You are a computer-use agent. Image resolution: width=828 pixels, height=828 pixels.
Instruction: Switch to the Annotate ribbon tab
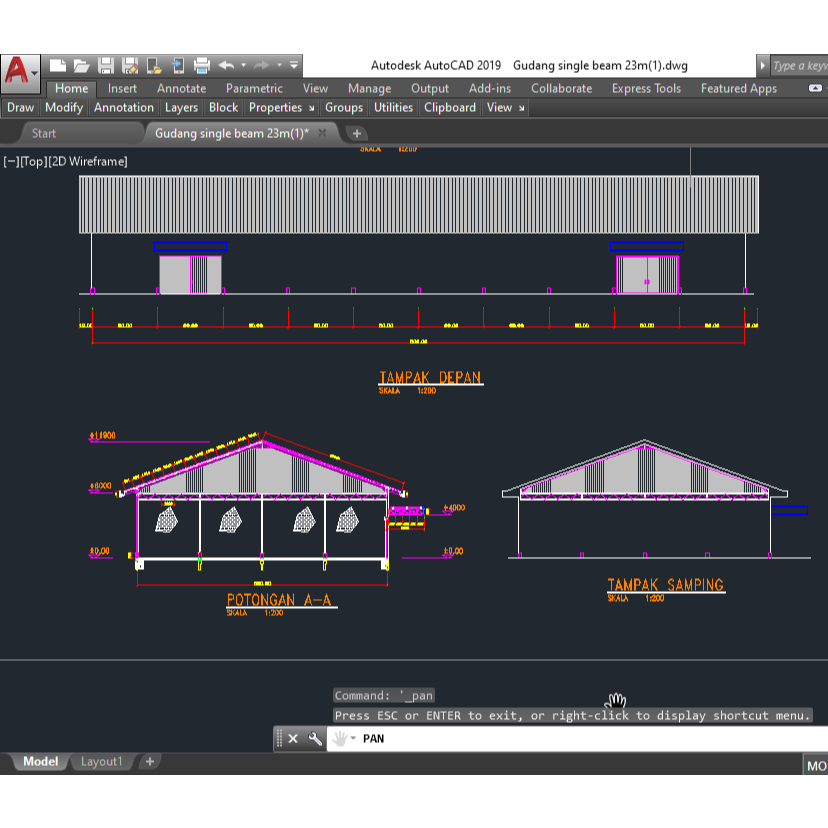click(x=181, y=88)
